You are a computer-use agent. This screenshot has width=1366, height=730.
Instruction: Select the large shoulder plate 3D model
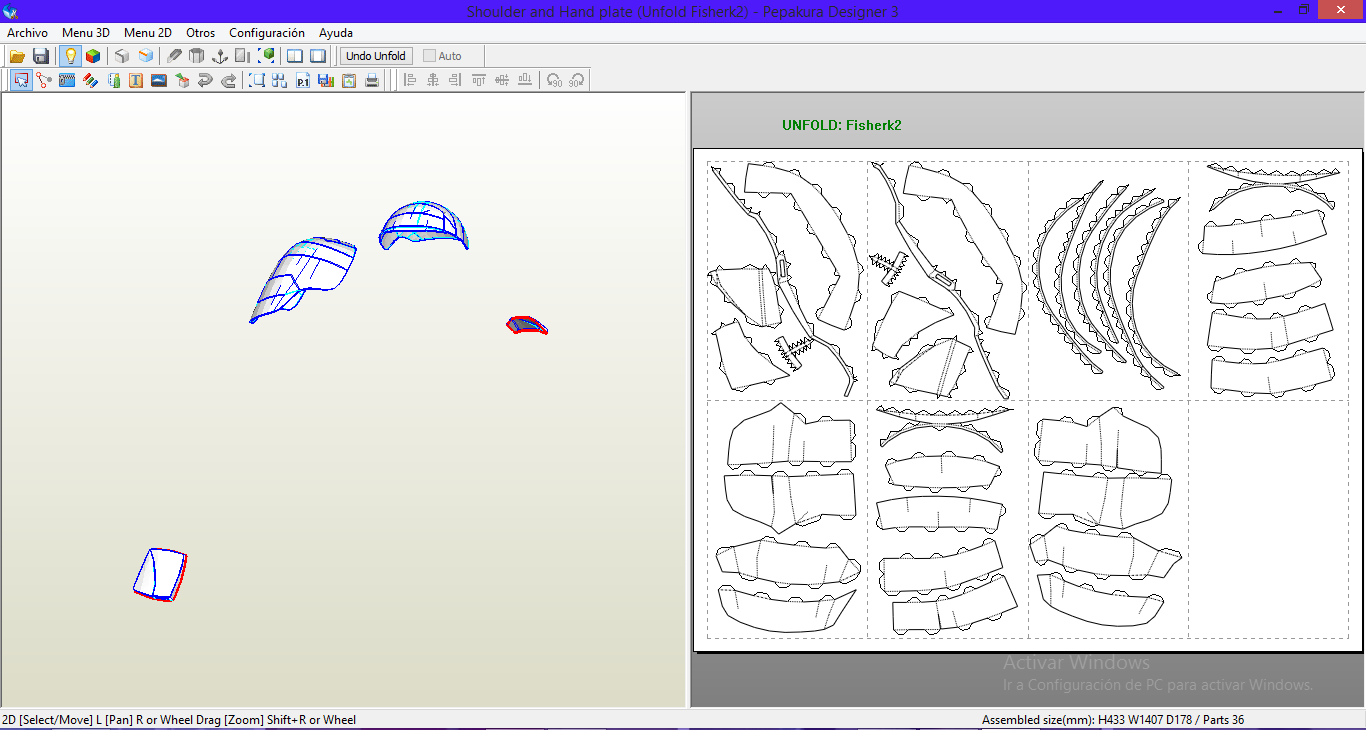pyautogui.click(x=303, y=279)
